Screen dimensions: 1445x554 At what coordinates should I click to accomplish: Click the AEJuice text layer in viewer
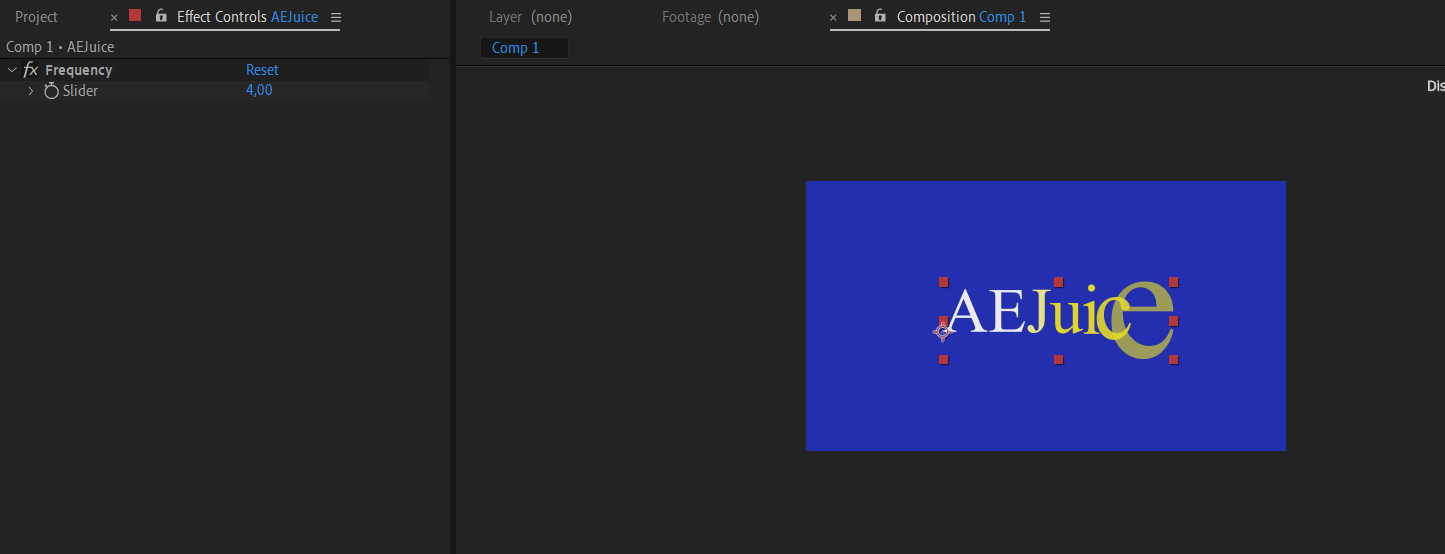tap(1060, 319)
